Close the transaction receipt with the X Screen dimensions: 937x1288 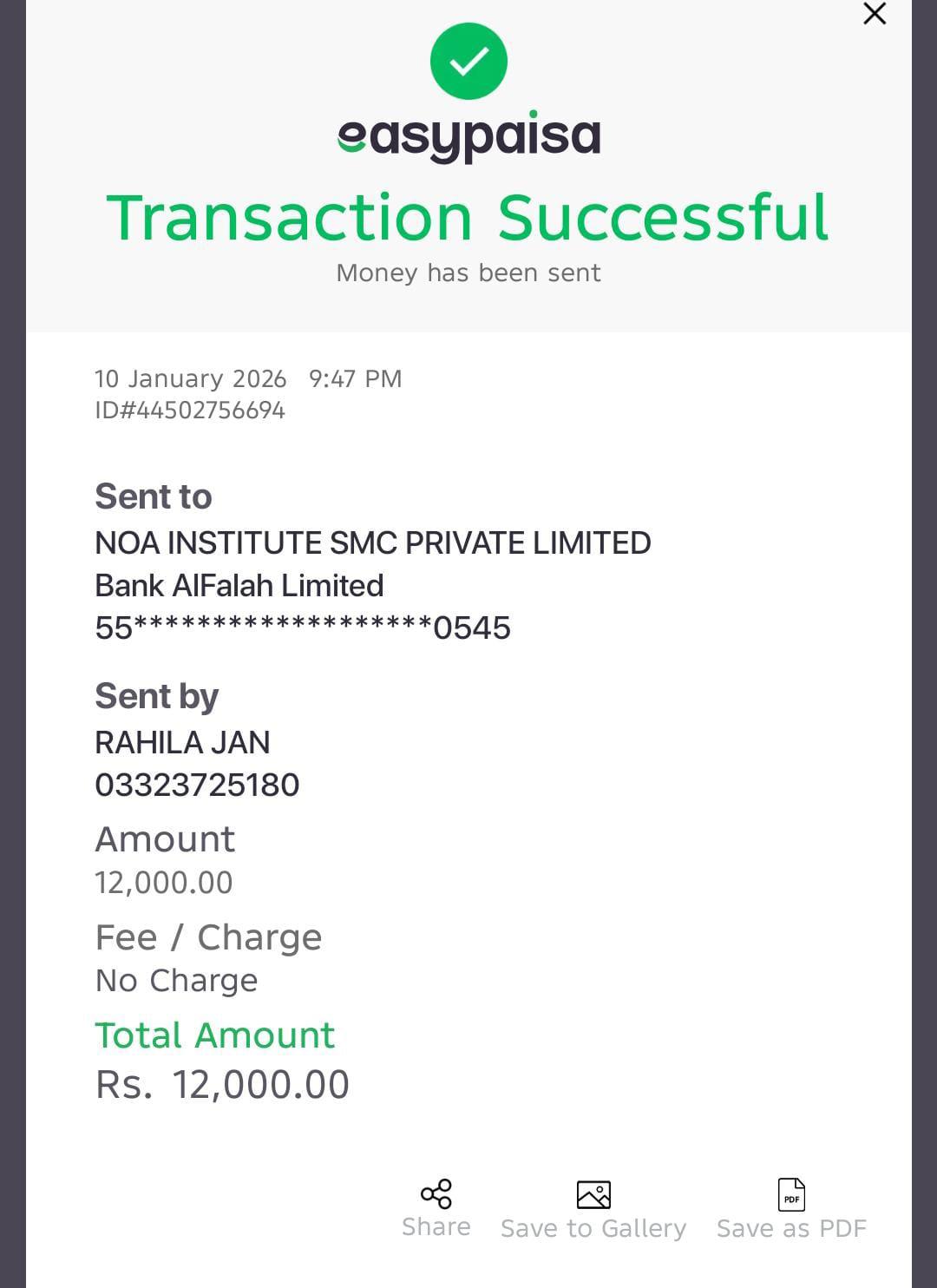click(875, 14)
